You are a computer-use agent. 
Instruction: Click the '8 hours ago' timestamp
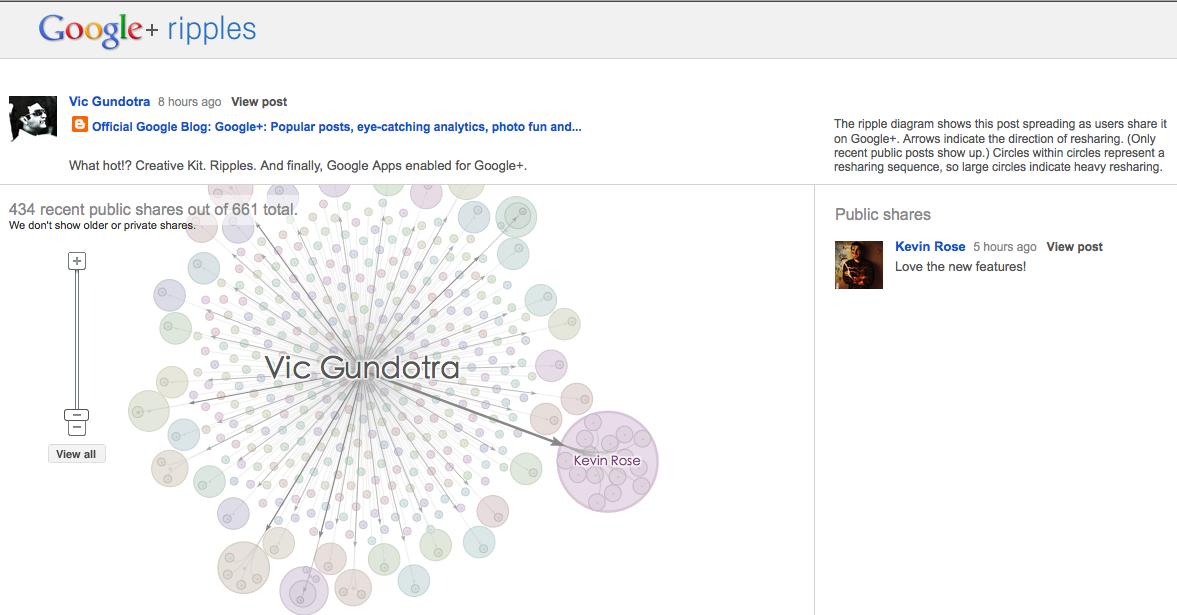189,101
